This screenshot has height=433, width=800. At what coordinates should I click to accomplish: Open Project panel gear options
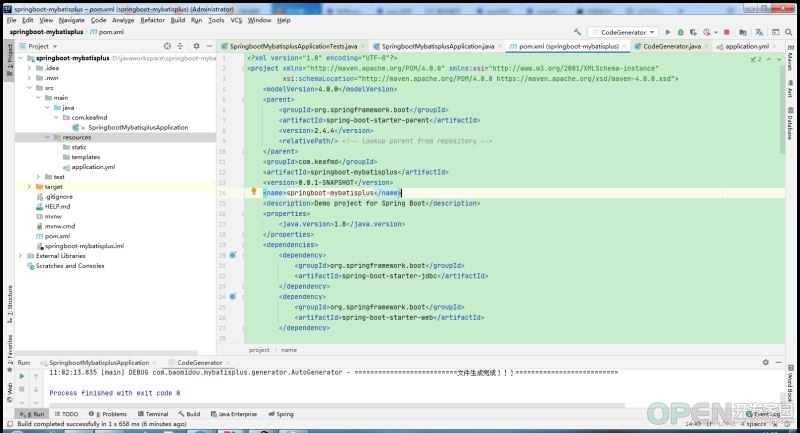(x=196, y=46)
